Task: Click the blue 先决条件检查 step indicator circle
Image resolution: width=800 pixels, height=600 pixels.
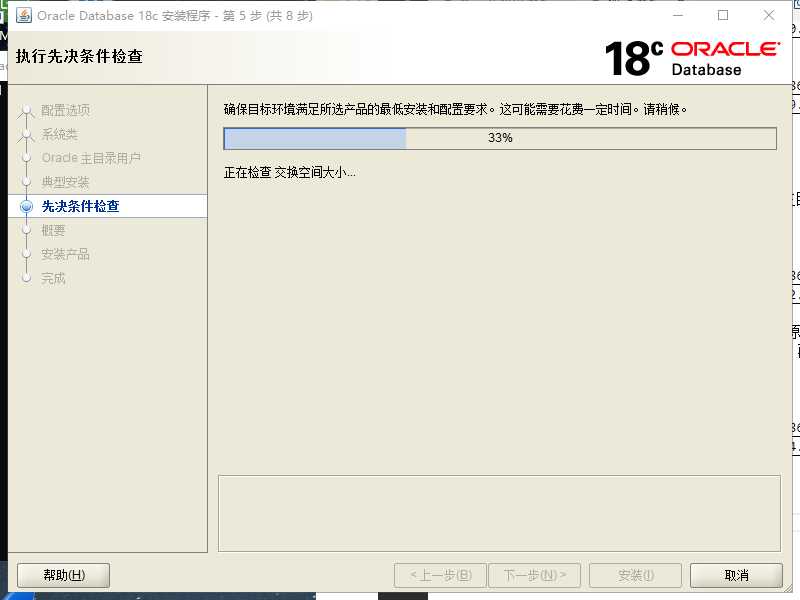Action: tap(27, 206)
